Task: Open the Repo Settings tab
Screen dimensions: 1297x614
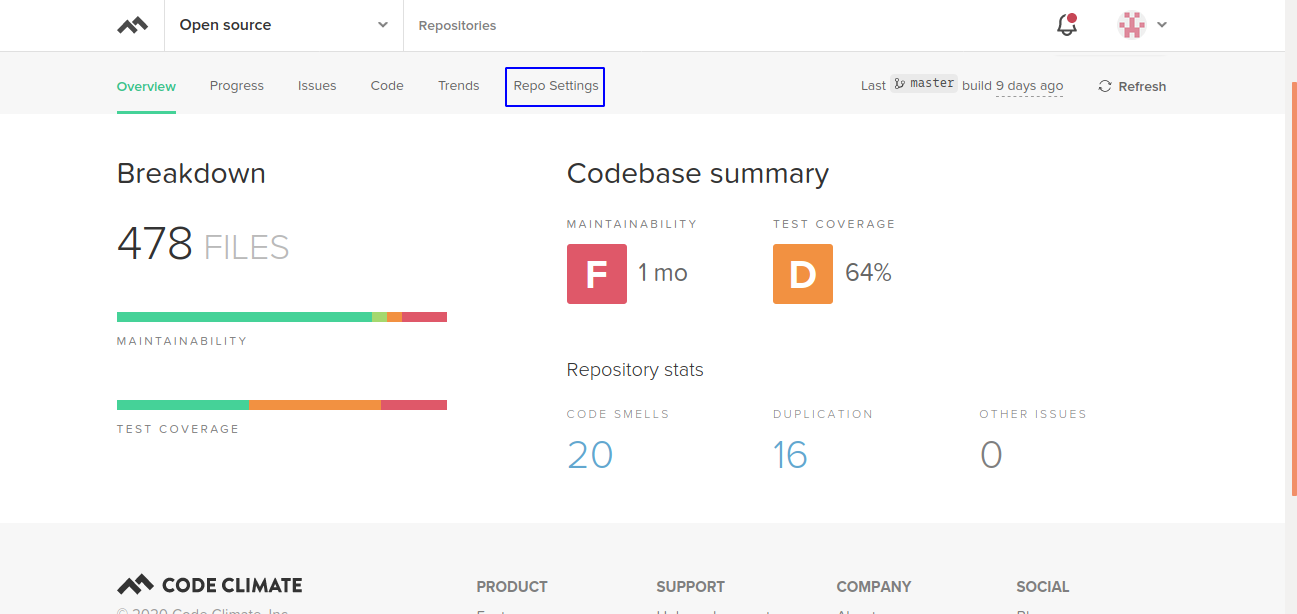Action: (556, 86)
